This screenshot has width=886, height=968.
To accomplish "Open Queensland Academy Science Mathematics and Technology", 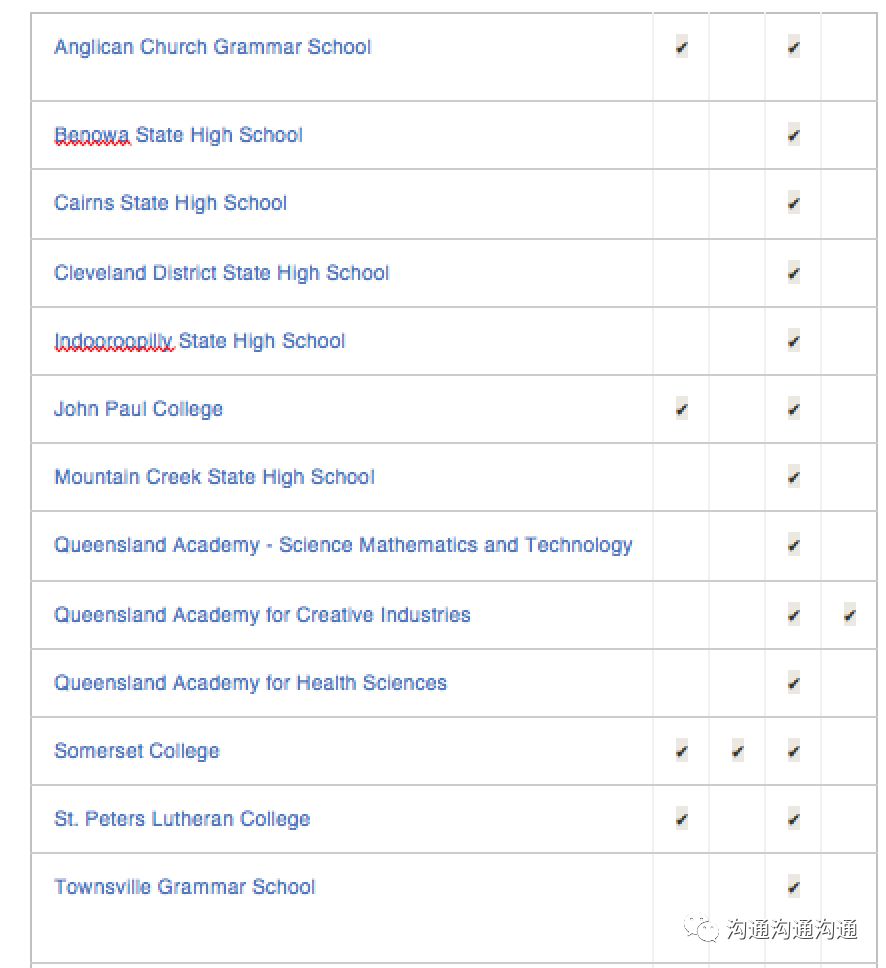I will coord(343,545).
